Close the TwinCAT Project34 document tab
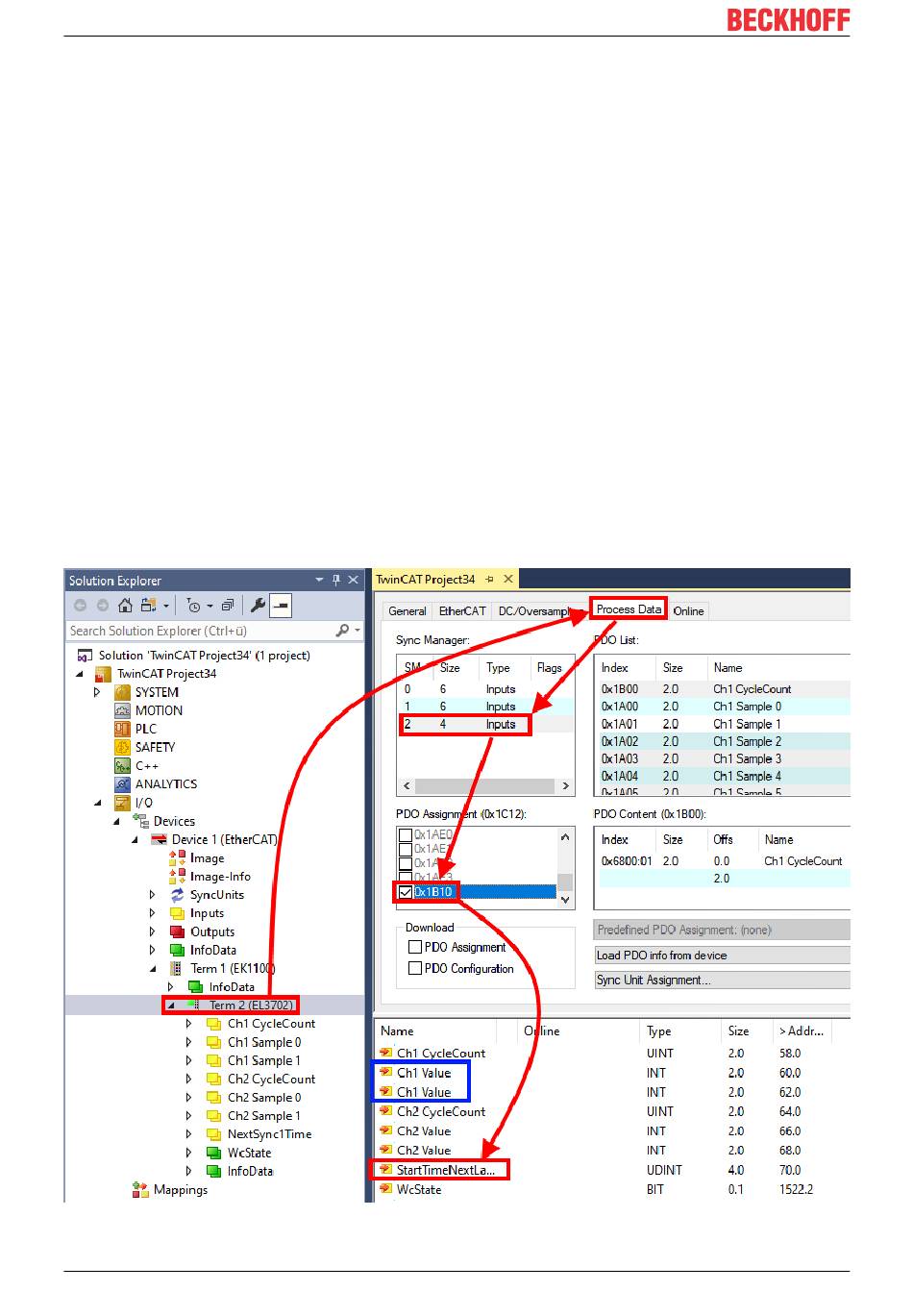This screenshot has width=913, height=1316. (x=508, y=579)
